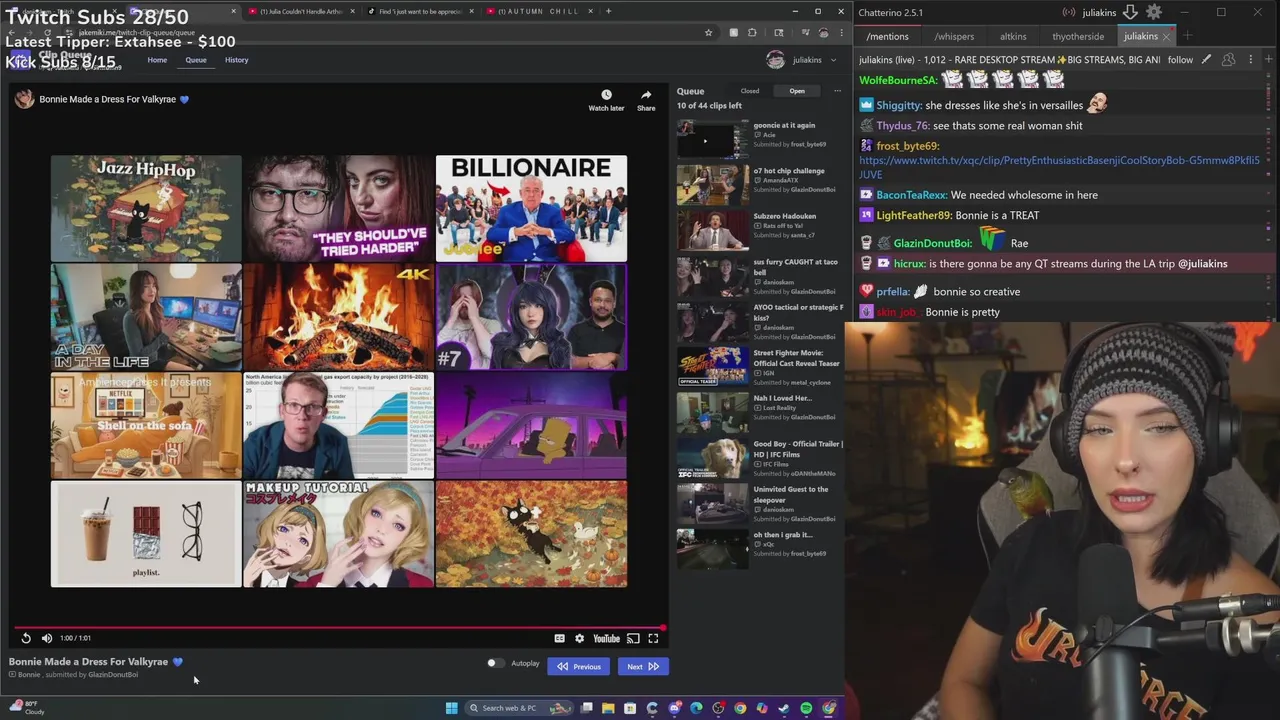1280x720 pixels.
Task: Enter fullscreen on the video player
Action: [653, 638]
